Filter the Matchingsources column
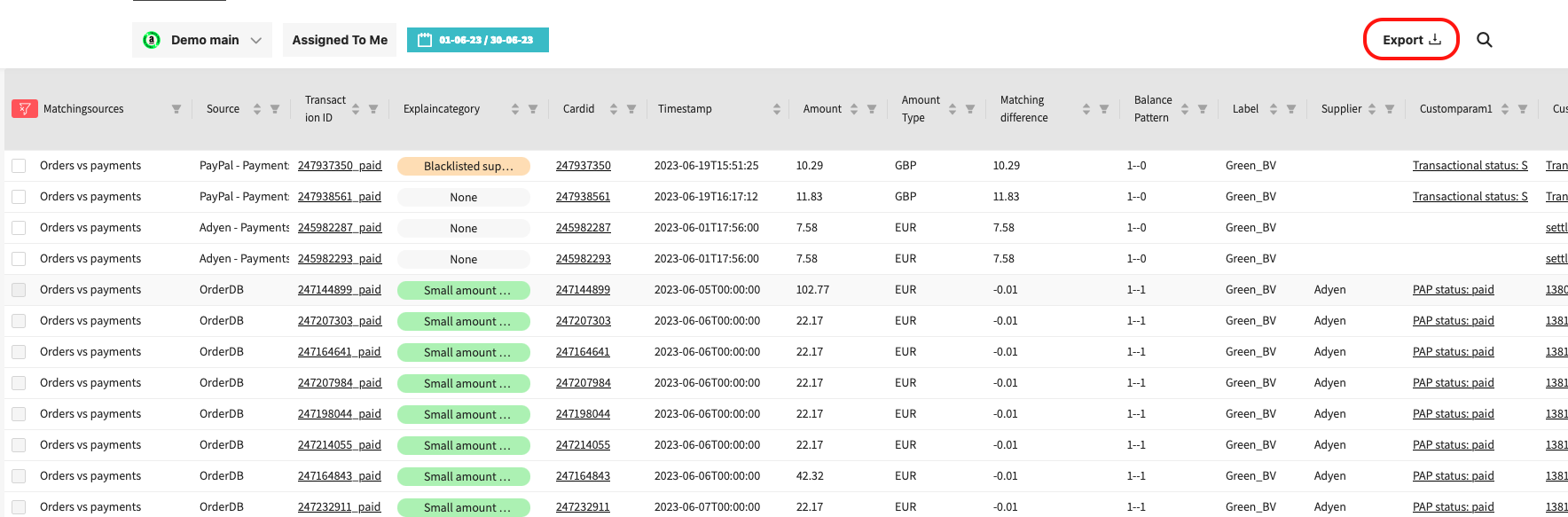 (x=176, y=109)
